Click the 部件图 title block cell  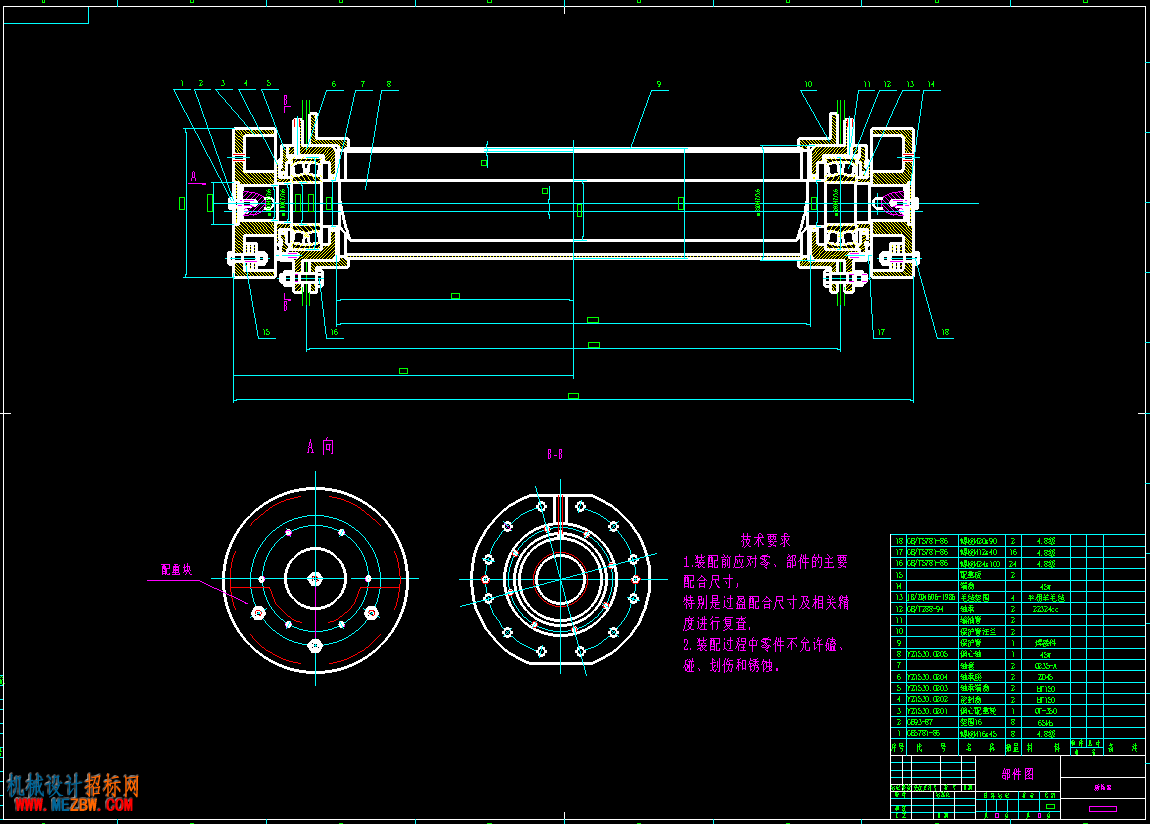pos(1018,774)
